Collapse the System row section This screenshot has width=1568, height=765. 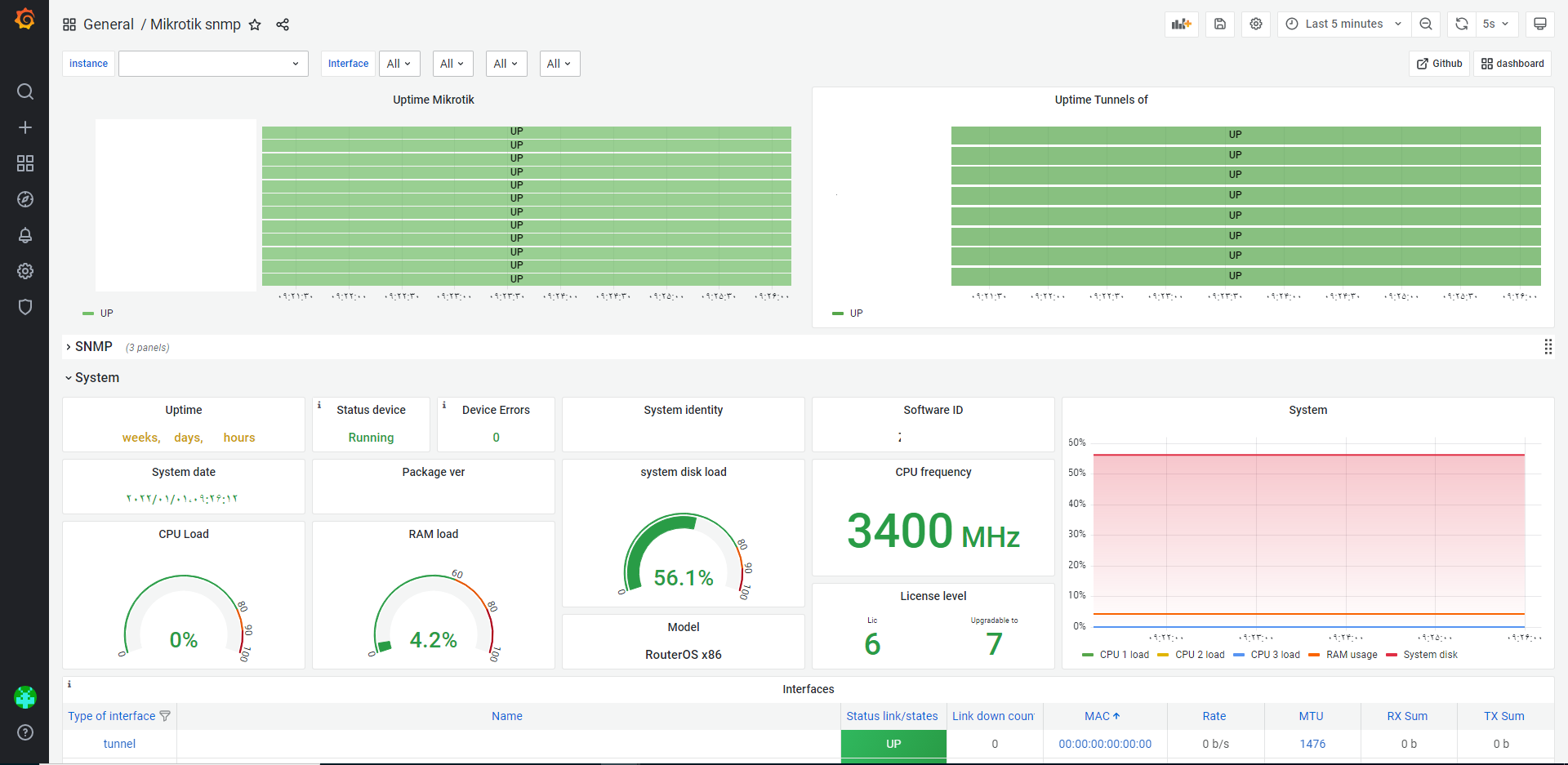coord(96,378)
